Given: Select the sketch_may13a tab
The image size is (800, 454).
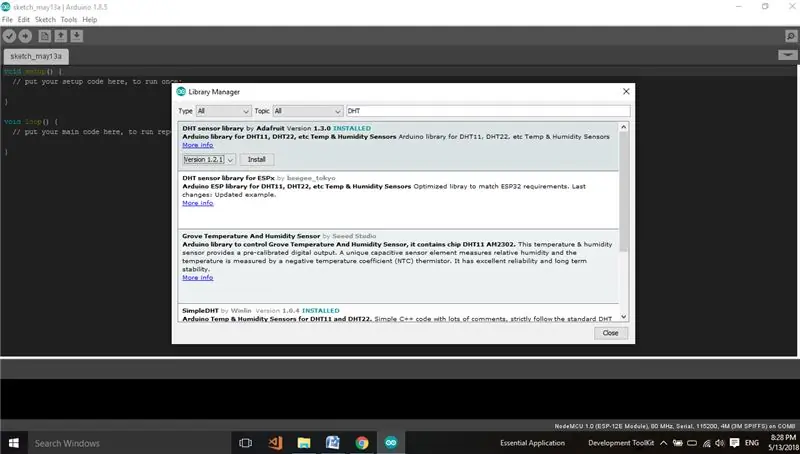Looking at the screenshot, I should click(x=36, y=56).
